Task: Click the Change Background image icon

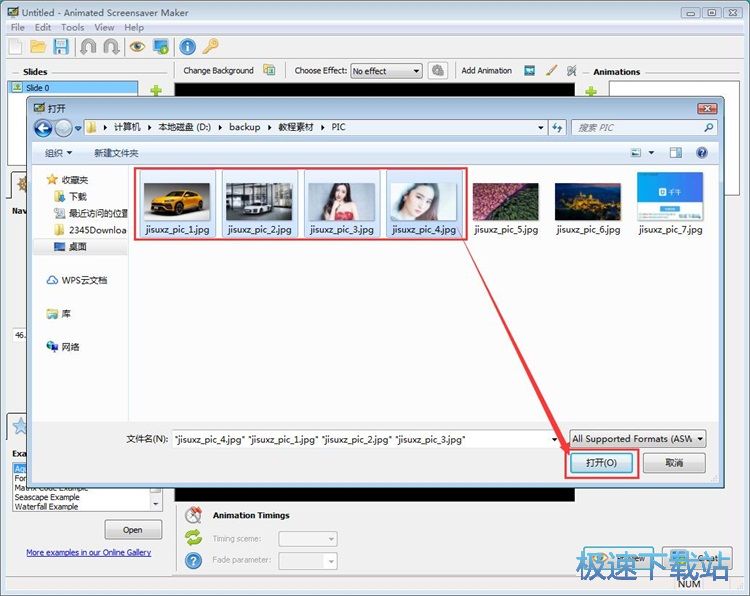Action: pos(269,70)
